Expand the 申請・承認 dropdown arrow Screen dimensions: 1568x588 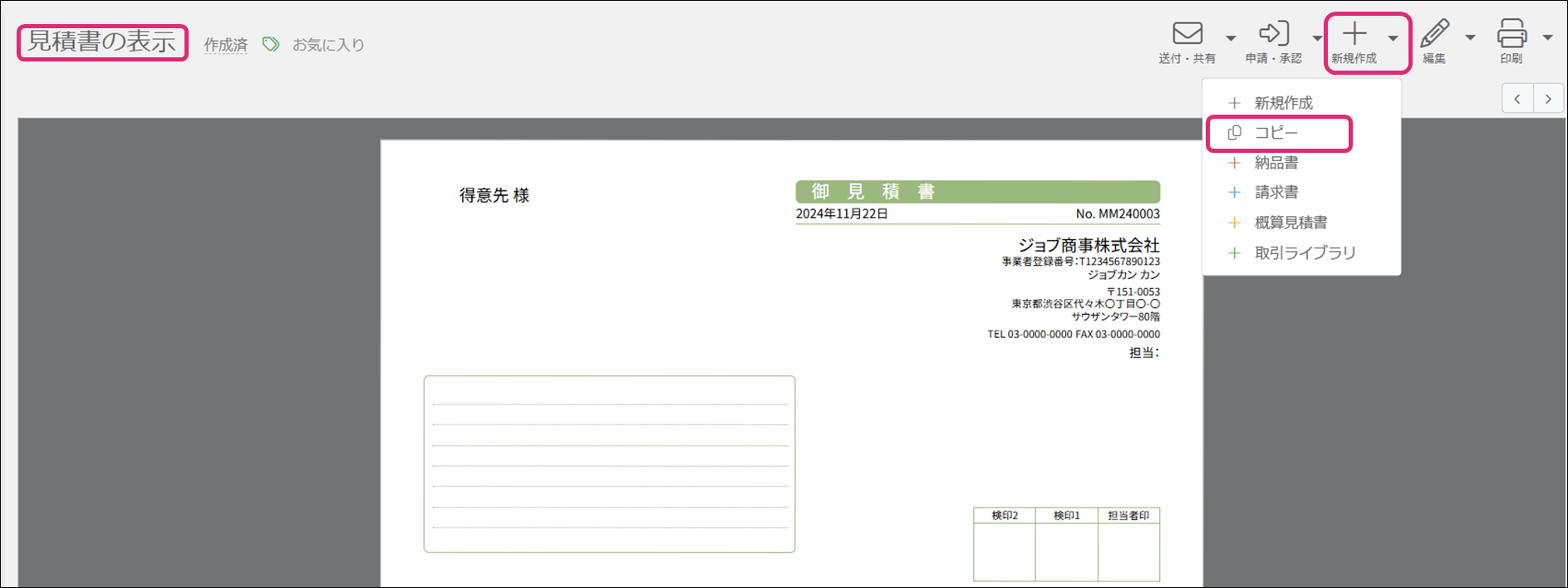[1317, 38]
